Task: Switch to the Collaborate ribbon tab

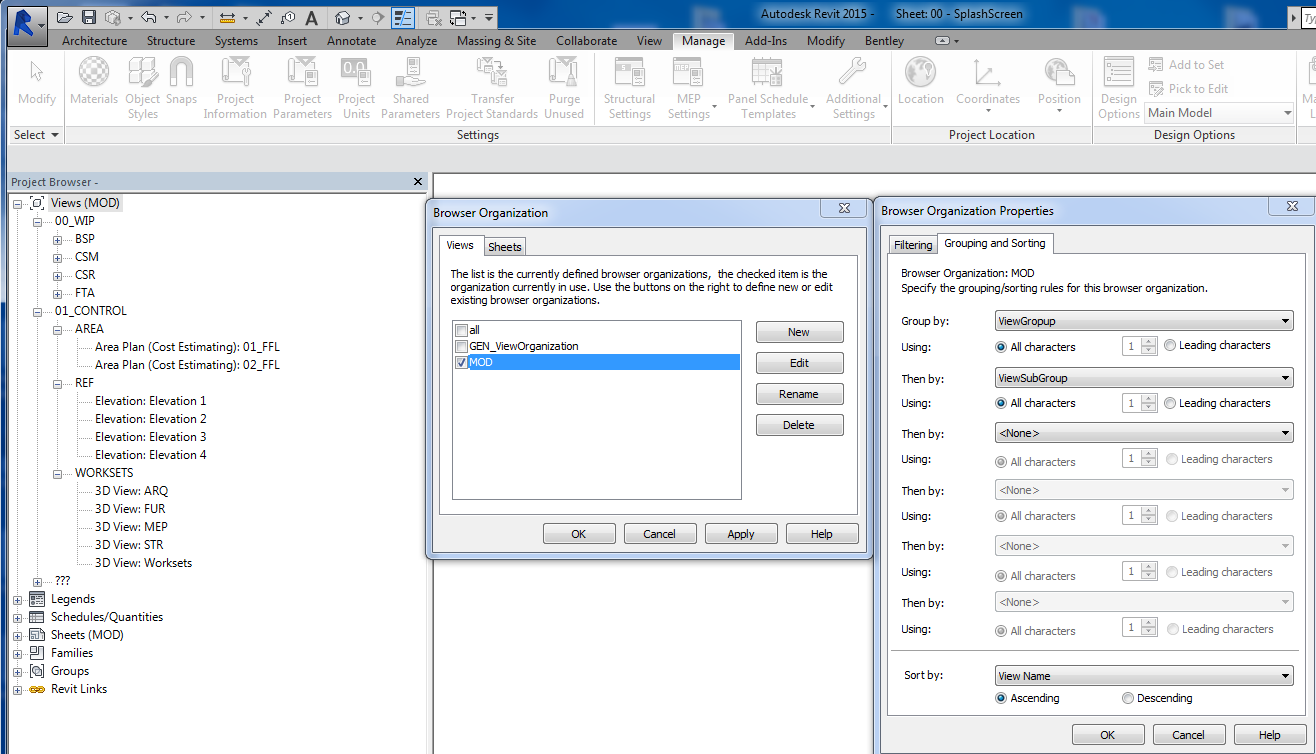Action: coord(587,41)
